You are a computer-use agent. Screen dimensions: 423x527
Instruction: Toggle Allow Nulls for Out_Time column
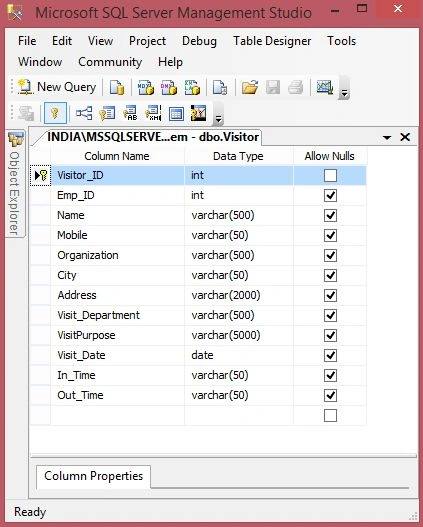tap(330, 395)
